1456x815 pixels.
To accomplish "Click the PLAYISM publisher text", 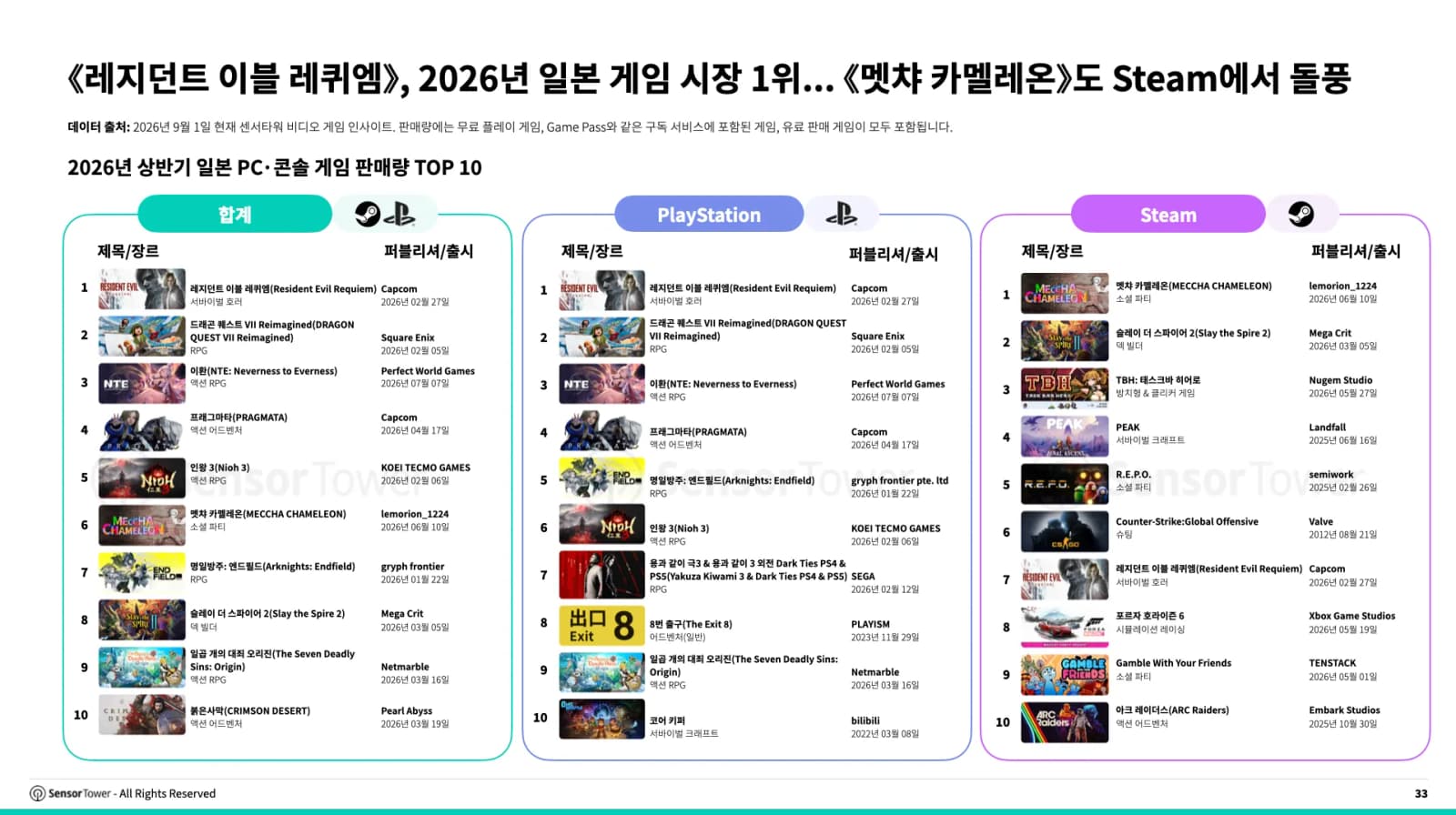I will (x=870, y=624).
